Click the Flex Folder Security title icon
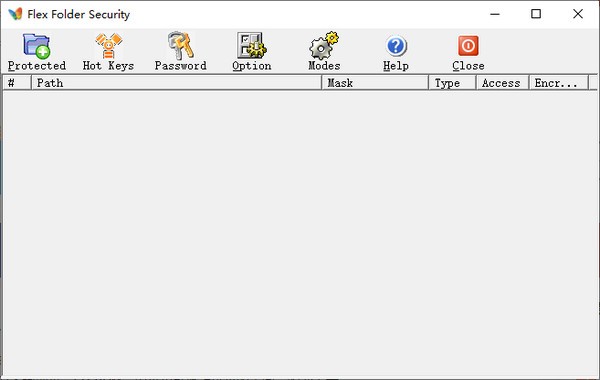 coord(15,14)
